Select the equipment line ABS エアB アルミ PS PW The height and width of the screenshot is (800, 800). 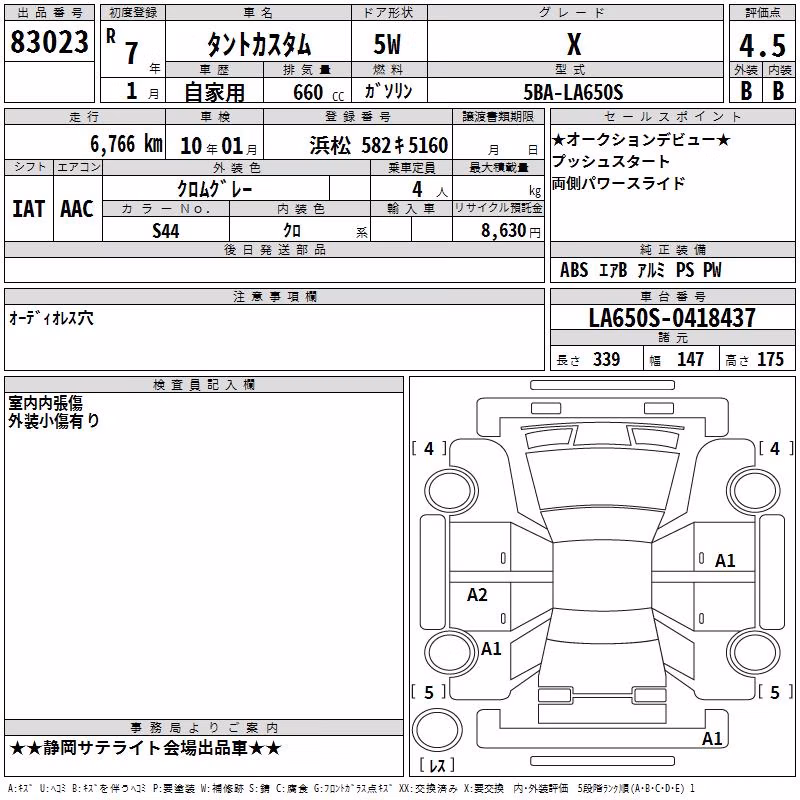point(641,270)
